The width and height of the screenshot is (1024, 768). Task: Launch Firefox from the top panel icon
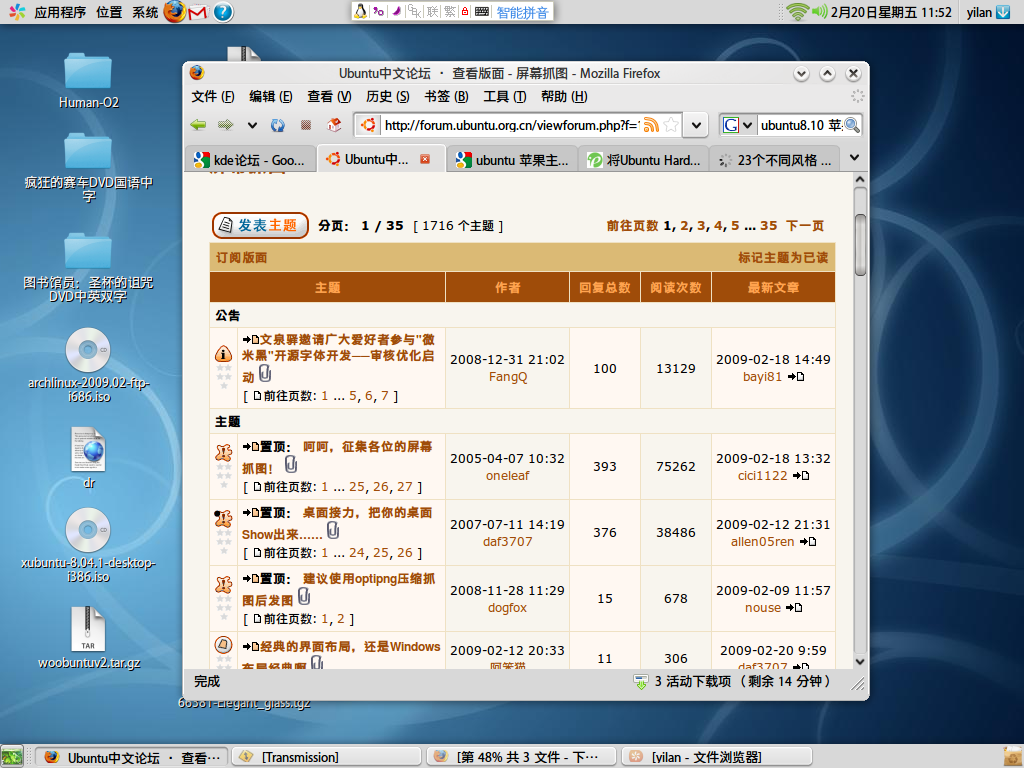point(174,12)
